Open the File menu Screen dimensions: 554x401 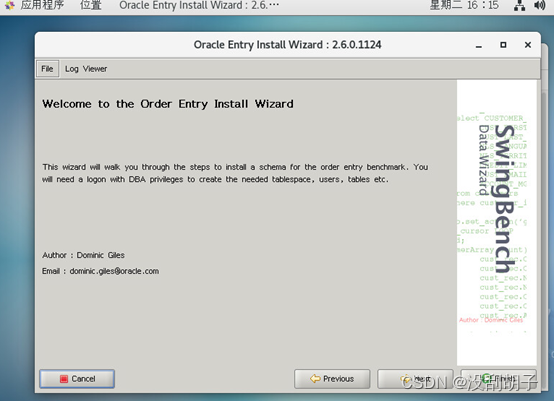(47, 69)
